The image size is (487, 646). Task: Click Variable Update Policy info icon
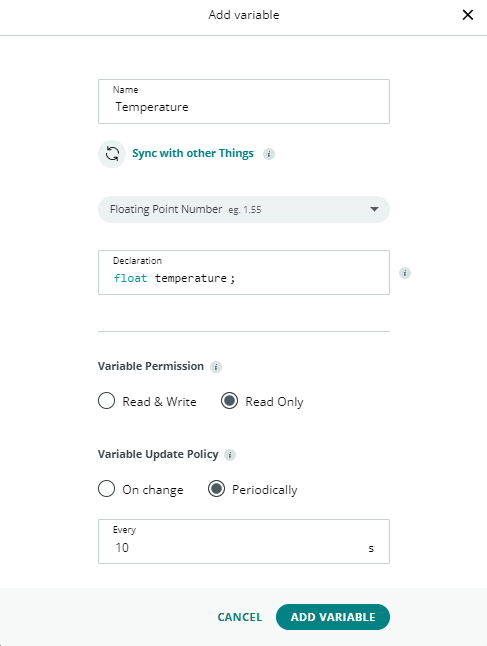click(x=230, y=455)
